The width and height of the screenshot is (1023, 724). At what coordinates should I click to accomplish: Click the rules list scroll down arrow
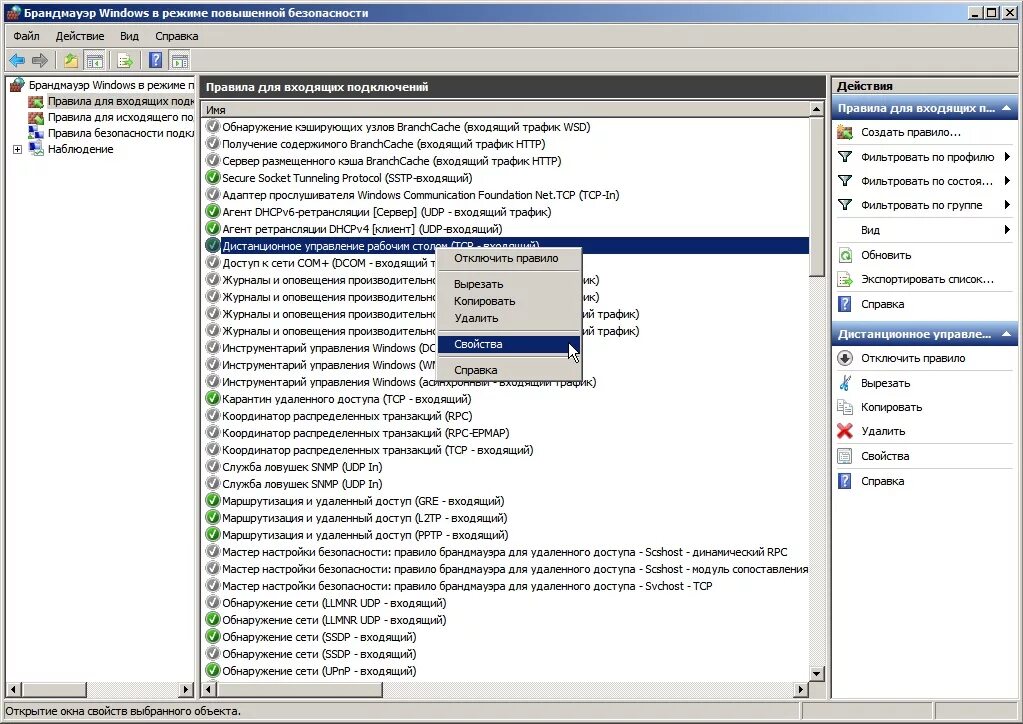pos(816,673)
